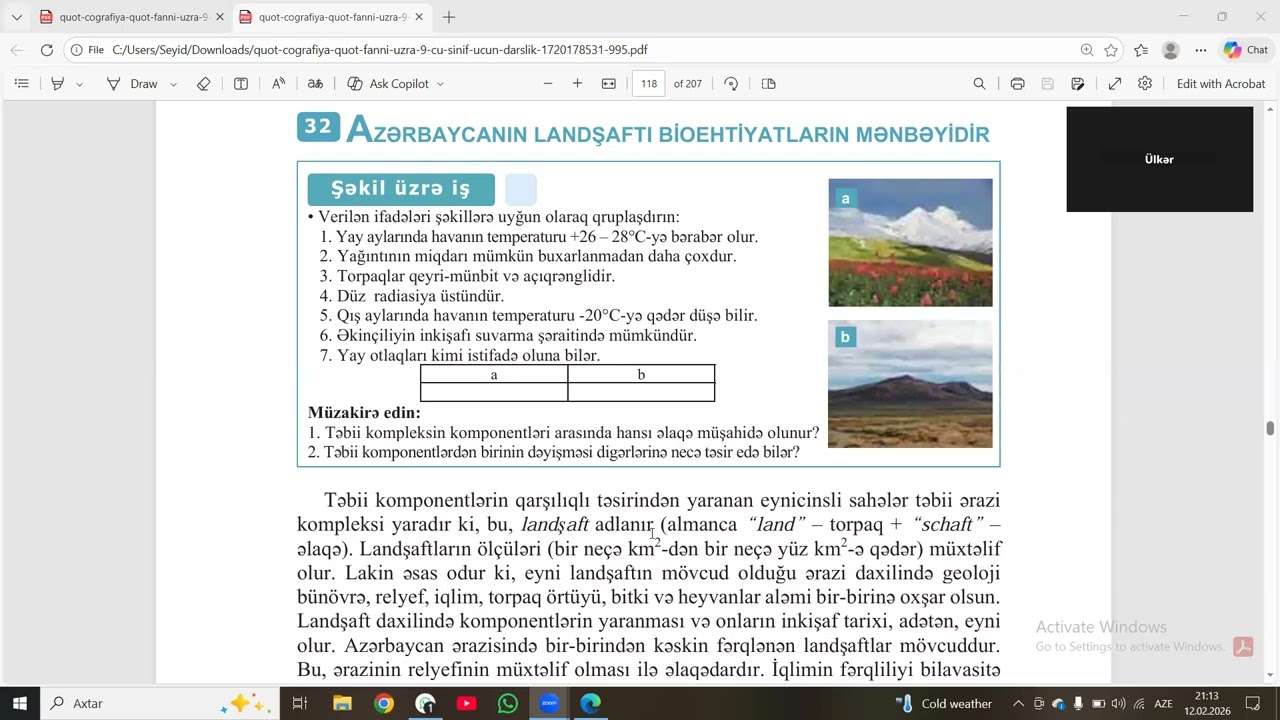Add this page to favorites
The image size is (1280, 720).
(1111, 50)
